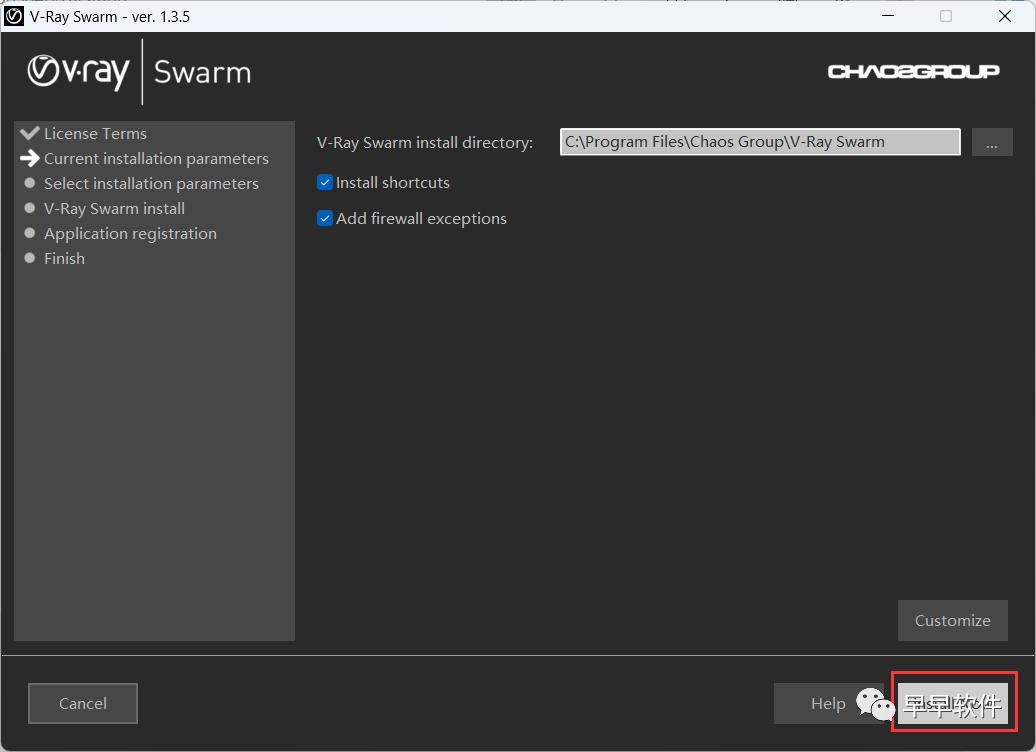Image resolution: width=1036 pixels, height=752 pixels.
Task: Click the License Terms checkmark icon
Action: click(30, 133)
